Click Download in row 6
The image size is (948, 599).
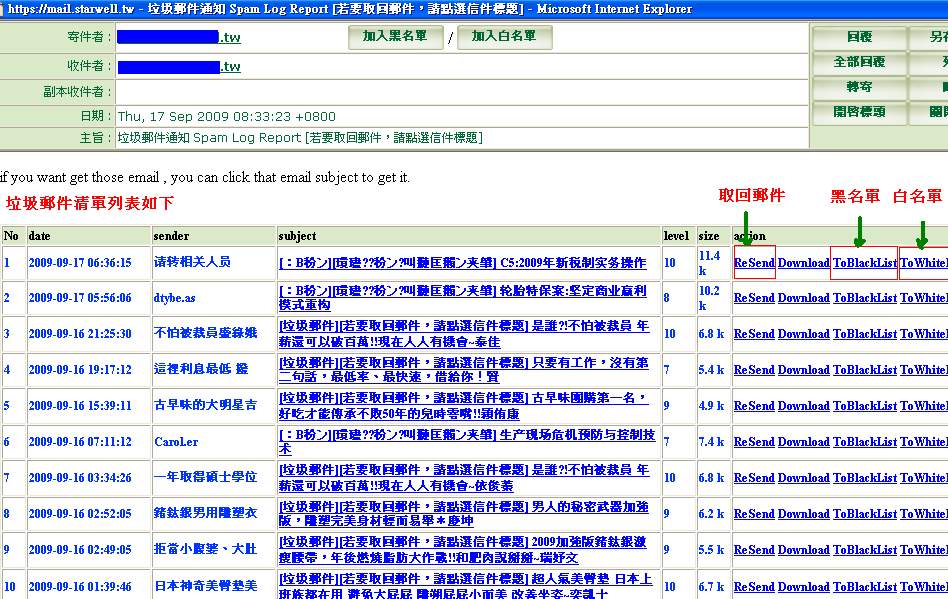[x=804, y=442]
